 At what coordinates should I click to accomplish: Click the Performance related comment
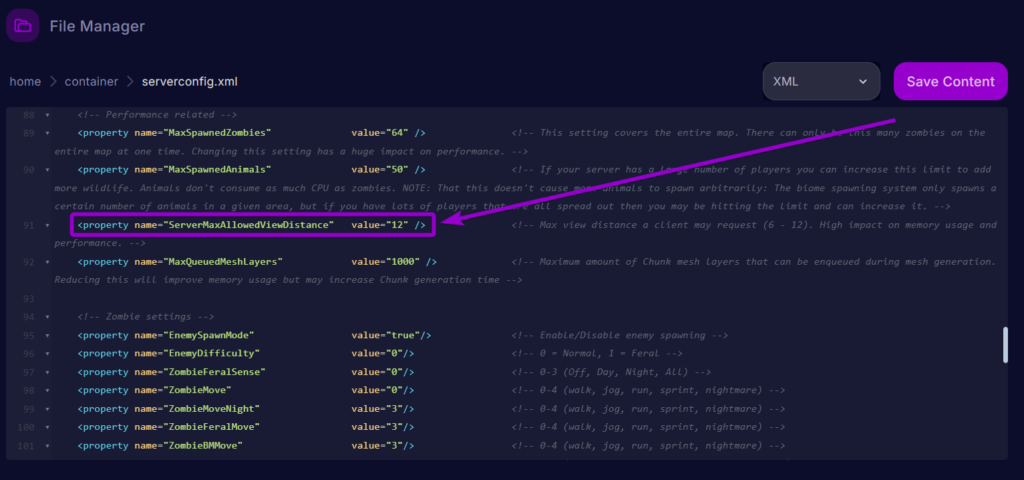point(157,114)
